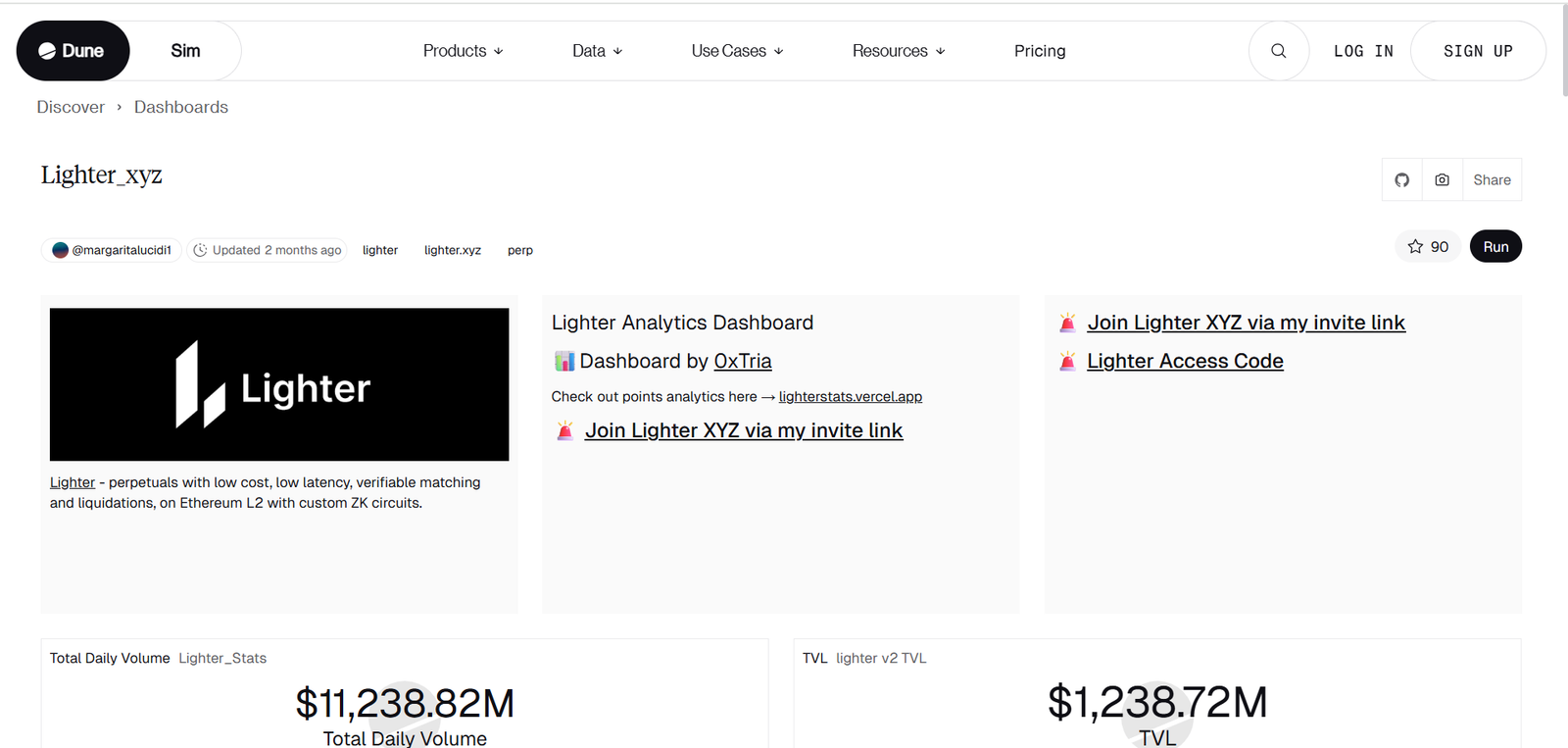Viewport: 1568px width, 748px height.
Task: Go to the Pricing page
Action: point(1040,51)
